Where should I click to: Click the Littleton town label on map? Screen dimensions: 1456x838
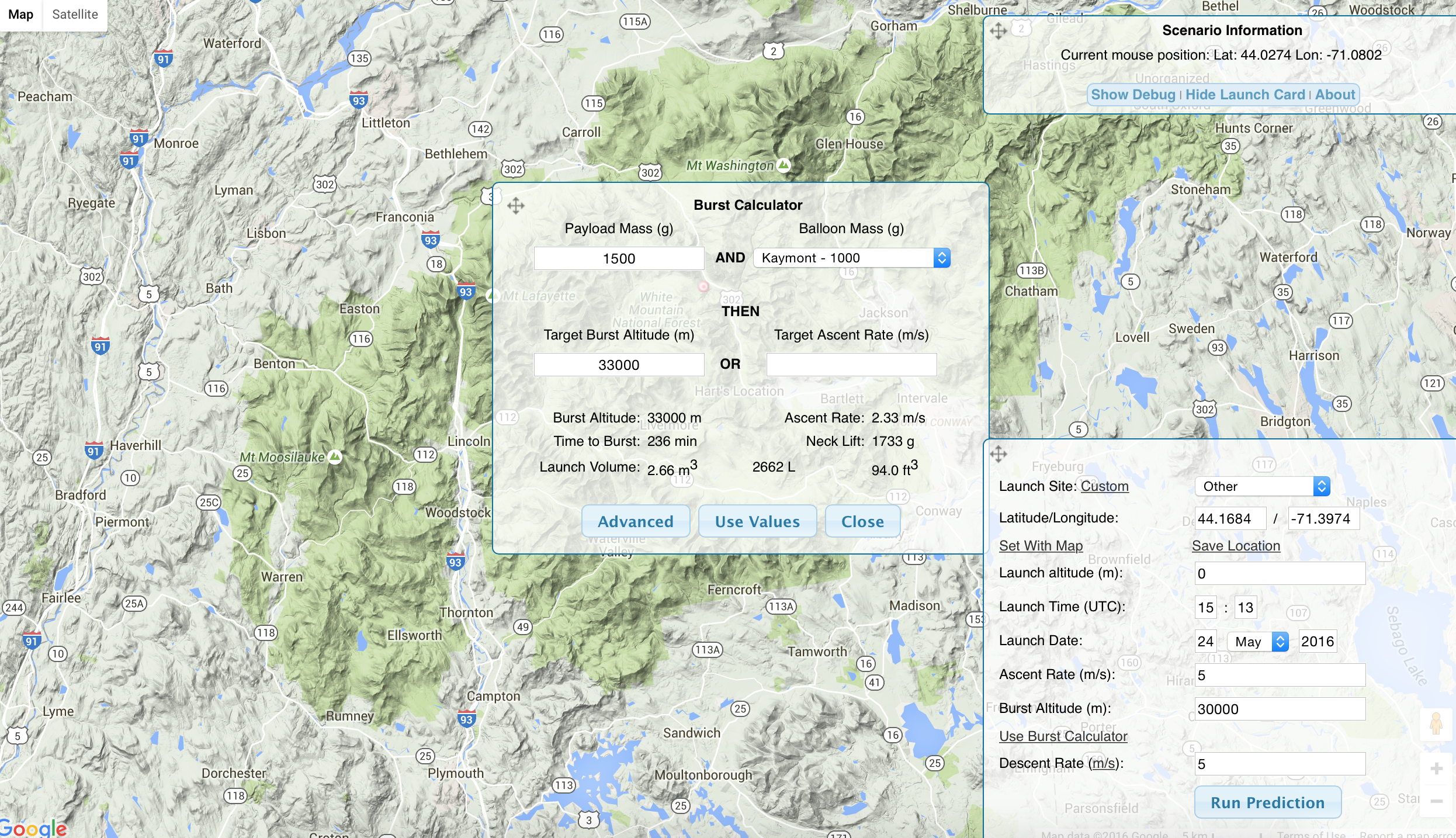click(386, 123)
